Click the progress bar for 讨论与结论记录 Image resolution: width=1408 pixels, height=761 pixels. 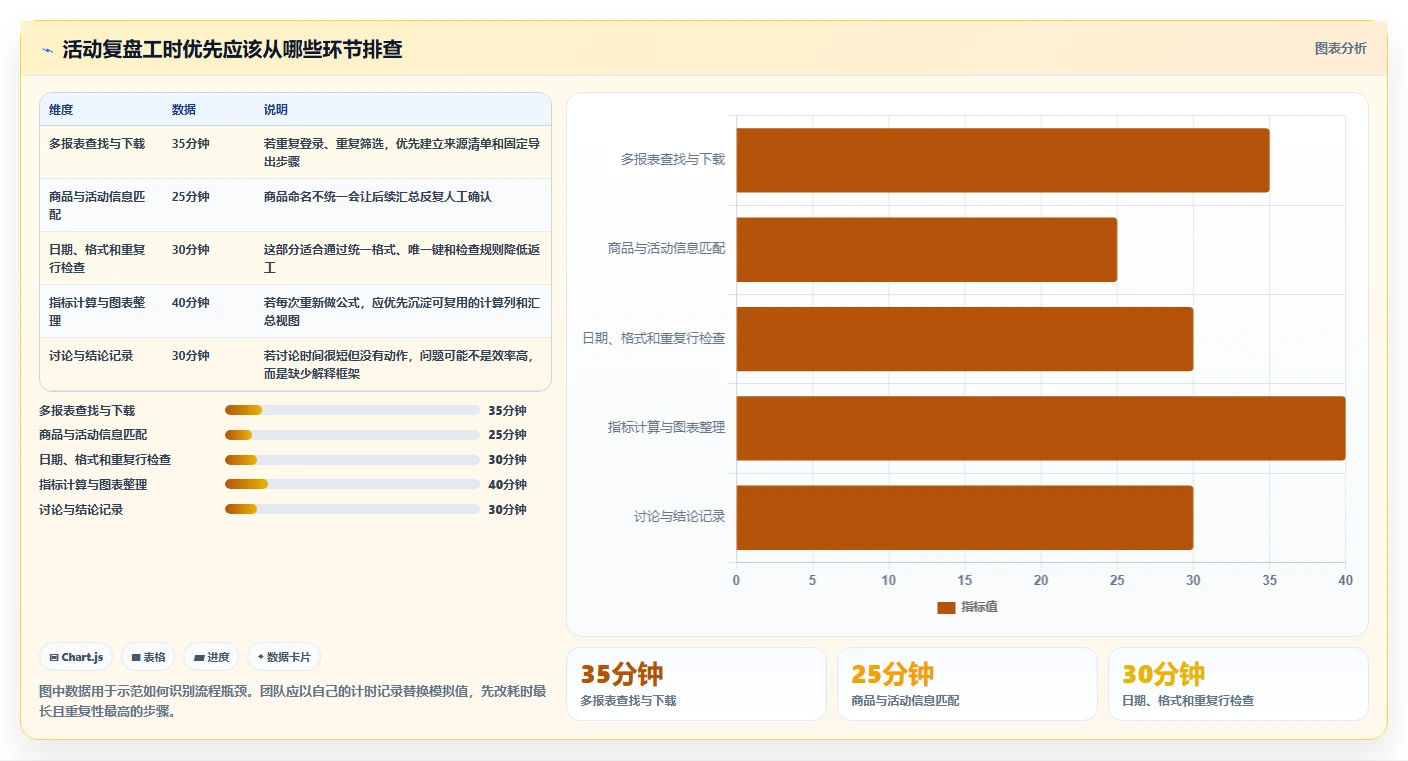352,509
